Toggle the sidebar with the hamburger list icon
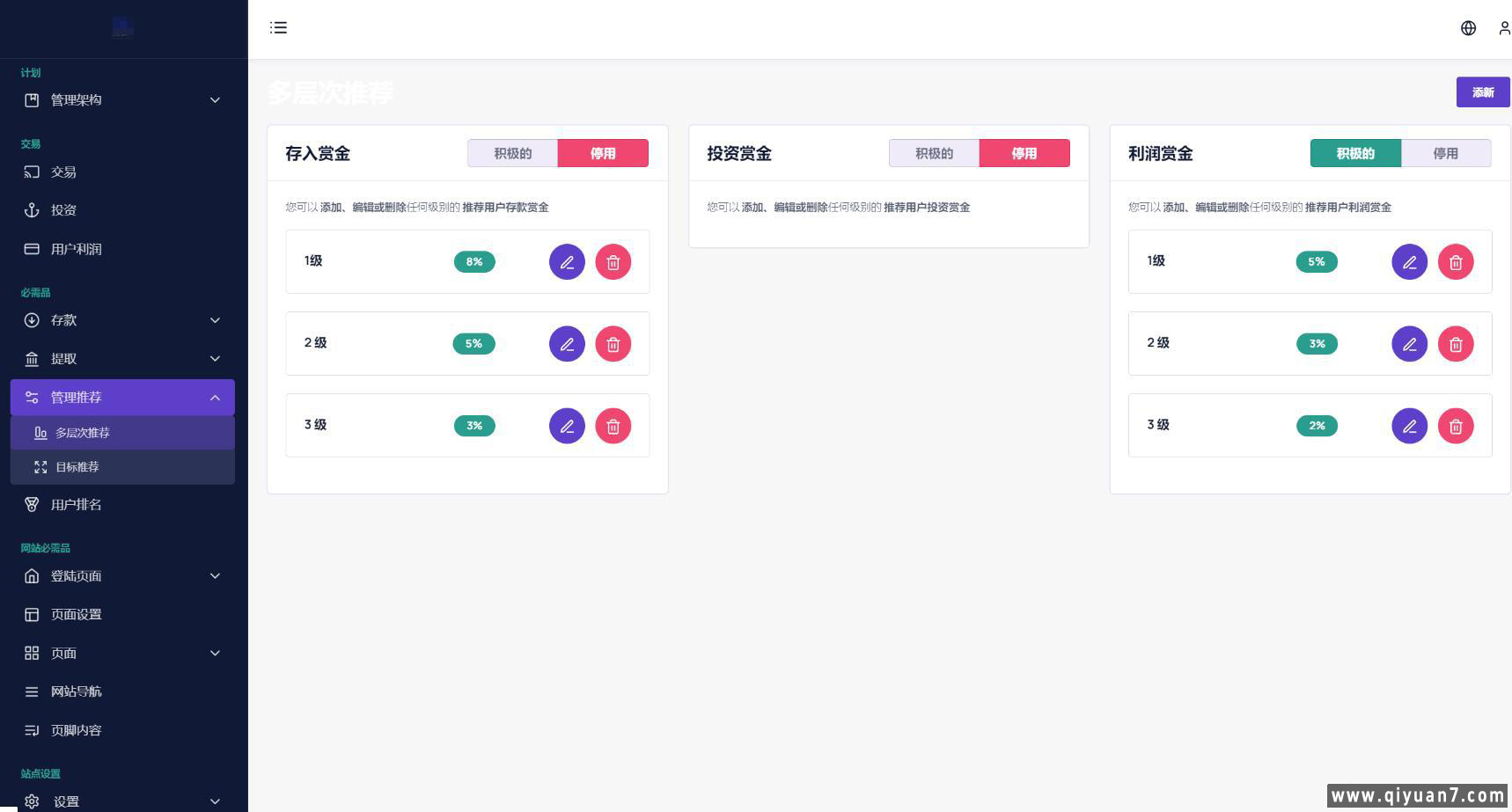 coord(279,28)
